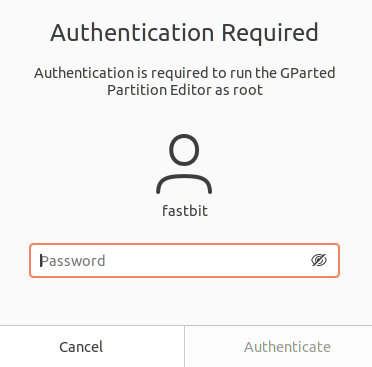Place cursor in the orange-bordered password box
The width and height of the screenshot is (372, 367).
tap(184, 260)
